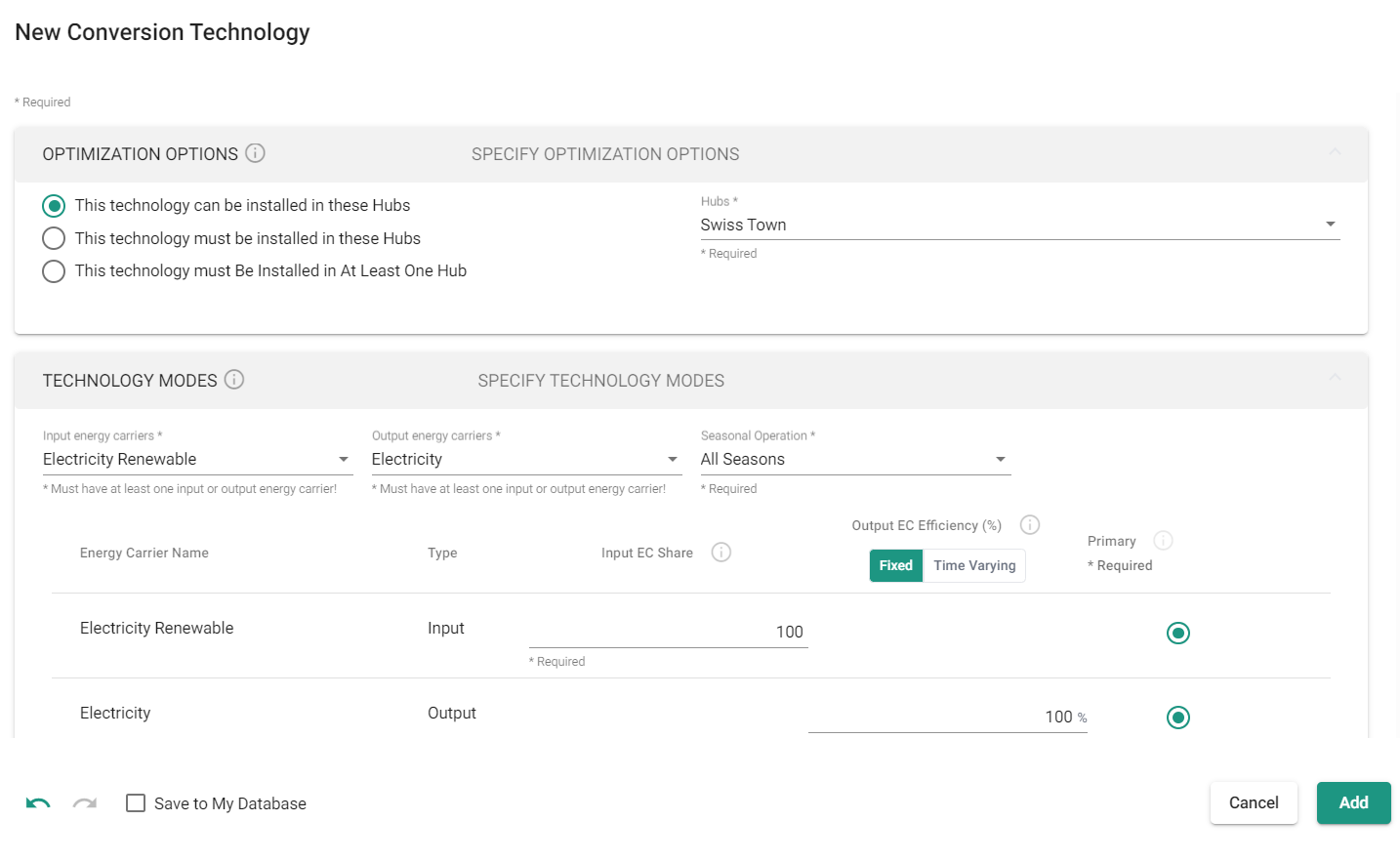Open the Input energy carriers dropdown
Viewport: 1400px width, 862px height.
click(x=196, y=459)
